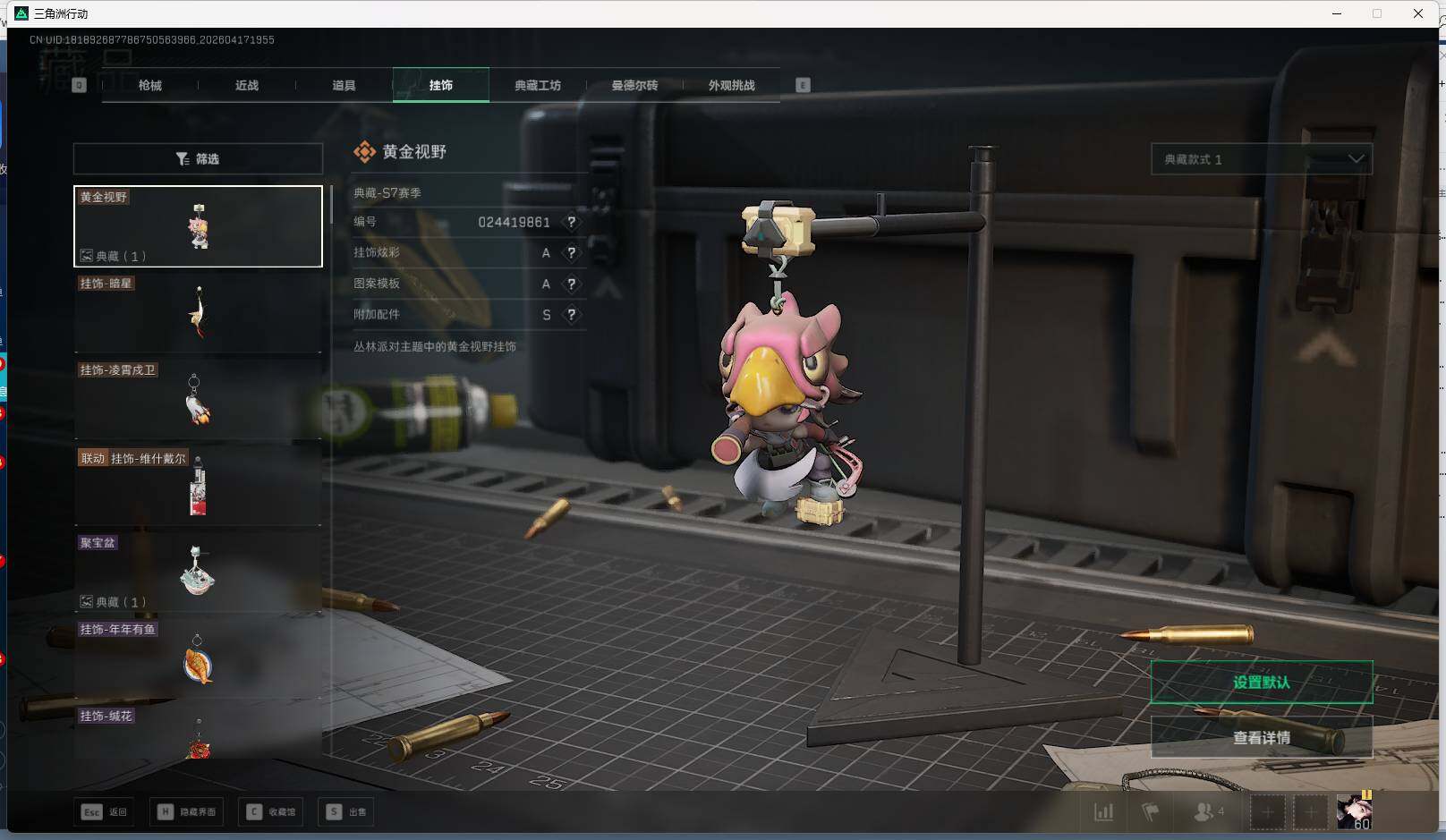The height and width of the screenshot is (840, 1446).
Task: Select the 挂饰-凌霄戍卫 charm card
Action: tap(198, 399)
